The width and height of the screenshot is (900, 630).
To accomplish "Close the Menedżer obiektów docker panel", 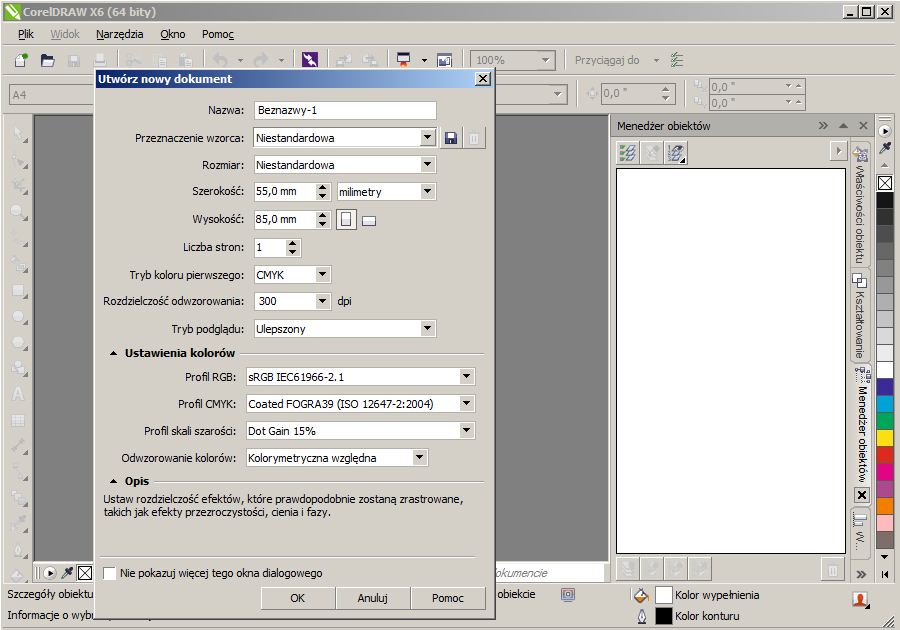I will coord(863,126).
